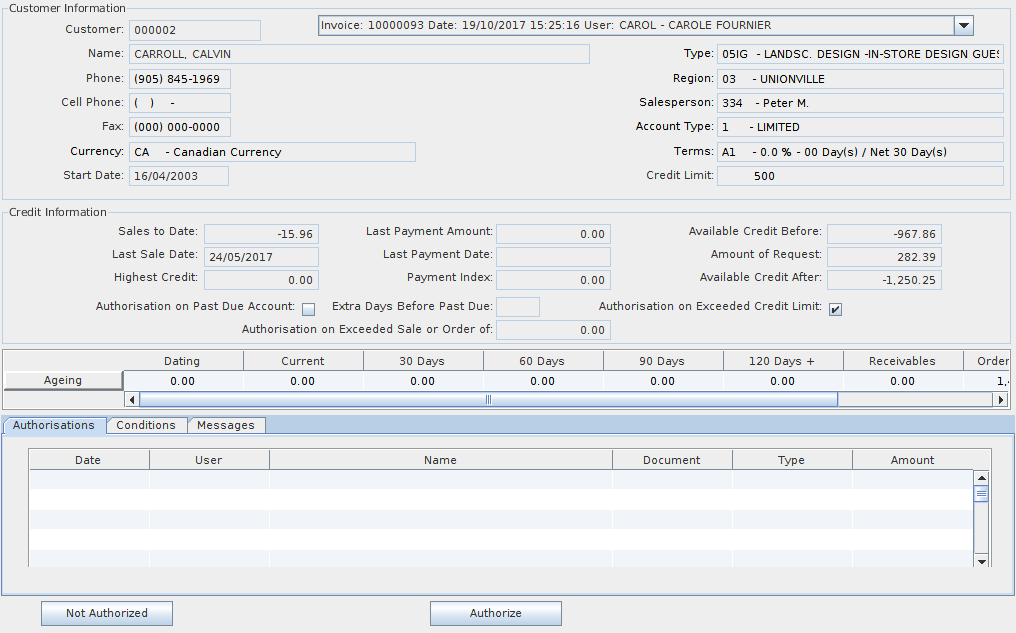This screenshot has height=633, width=1016.
Task: Switch to the Authorisations tab
Action: 54,426
